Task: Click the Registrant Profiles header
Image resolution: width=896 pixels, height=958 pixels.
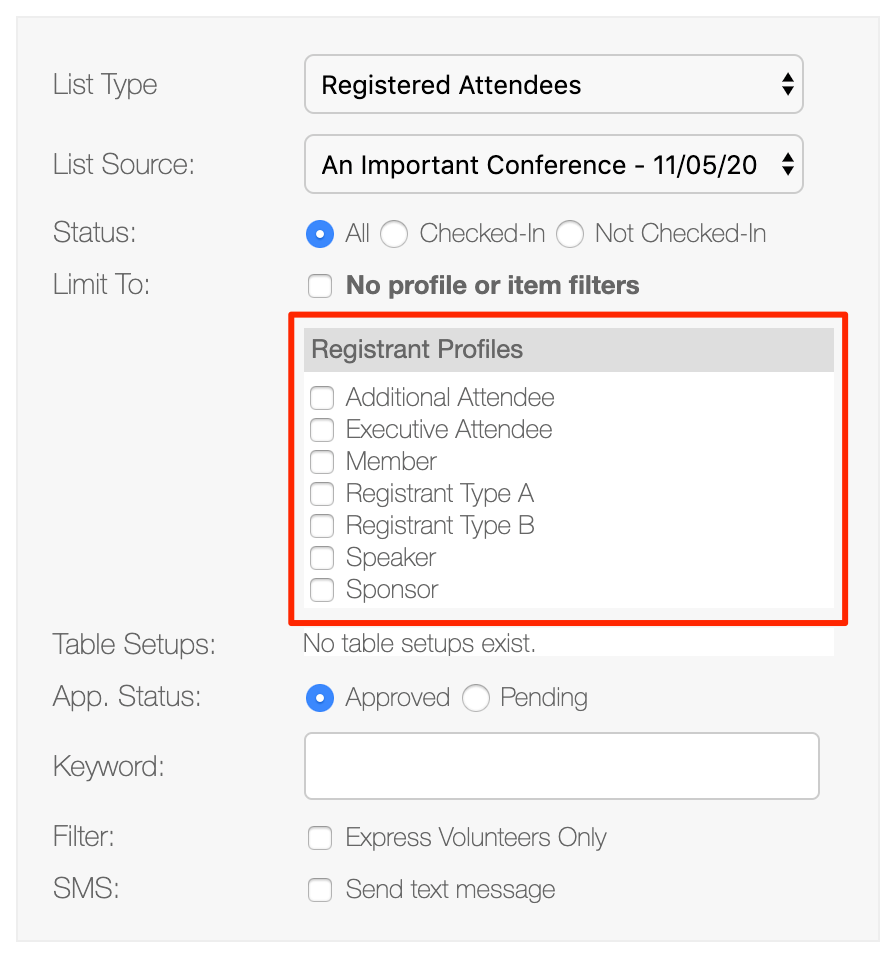Action: (569, 350)
